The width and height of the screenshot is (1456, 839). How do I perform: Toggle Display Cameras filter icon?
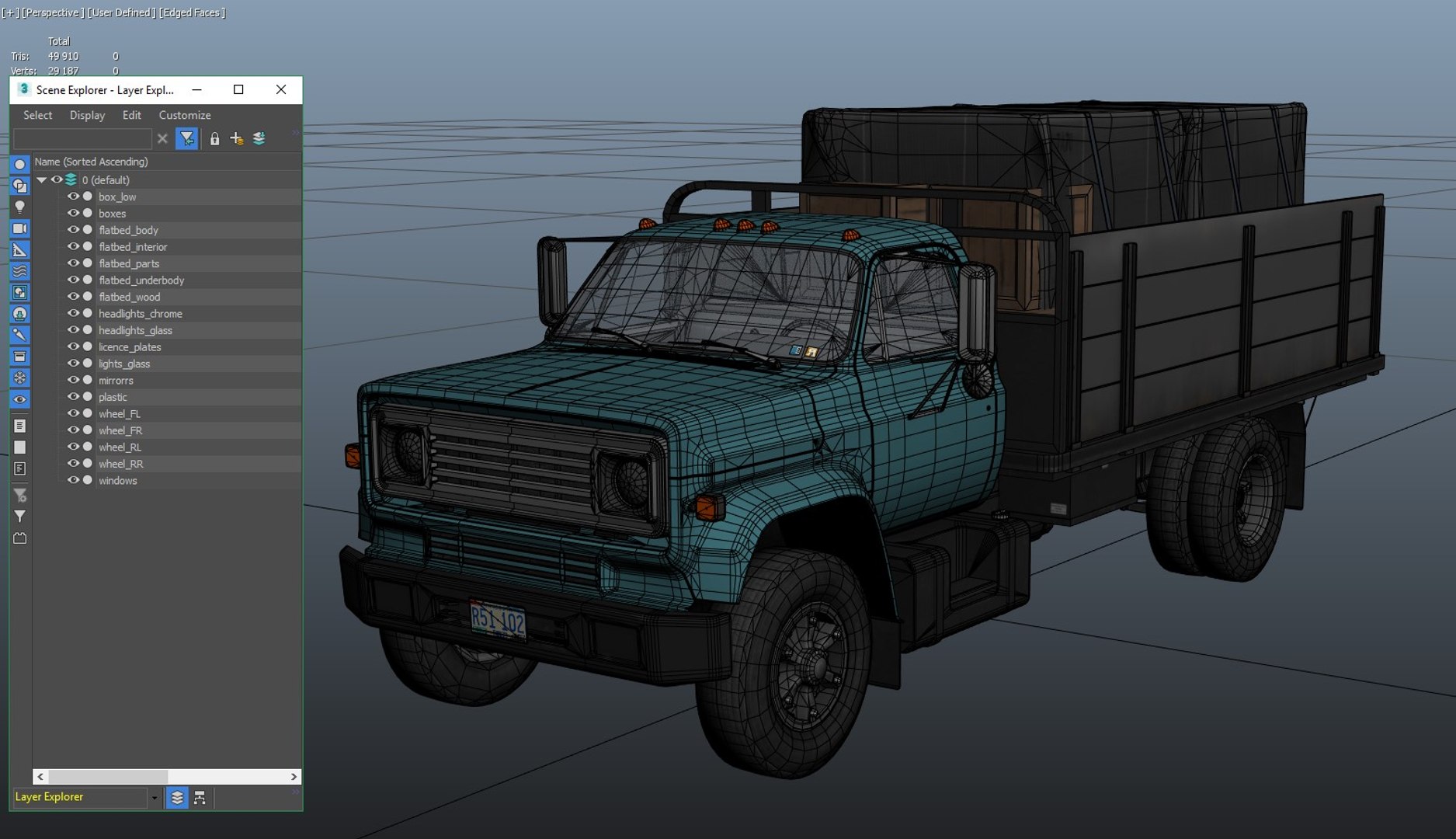tap(20, 228)
